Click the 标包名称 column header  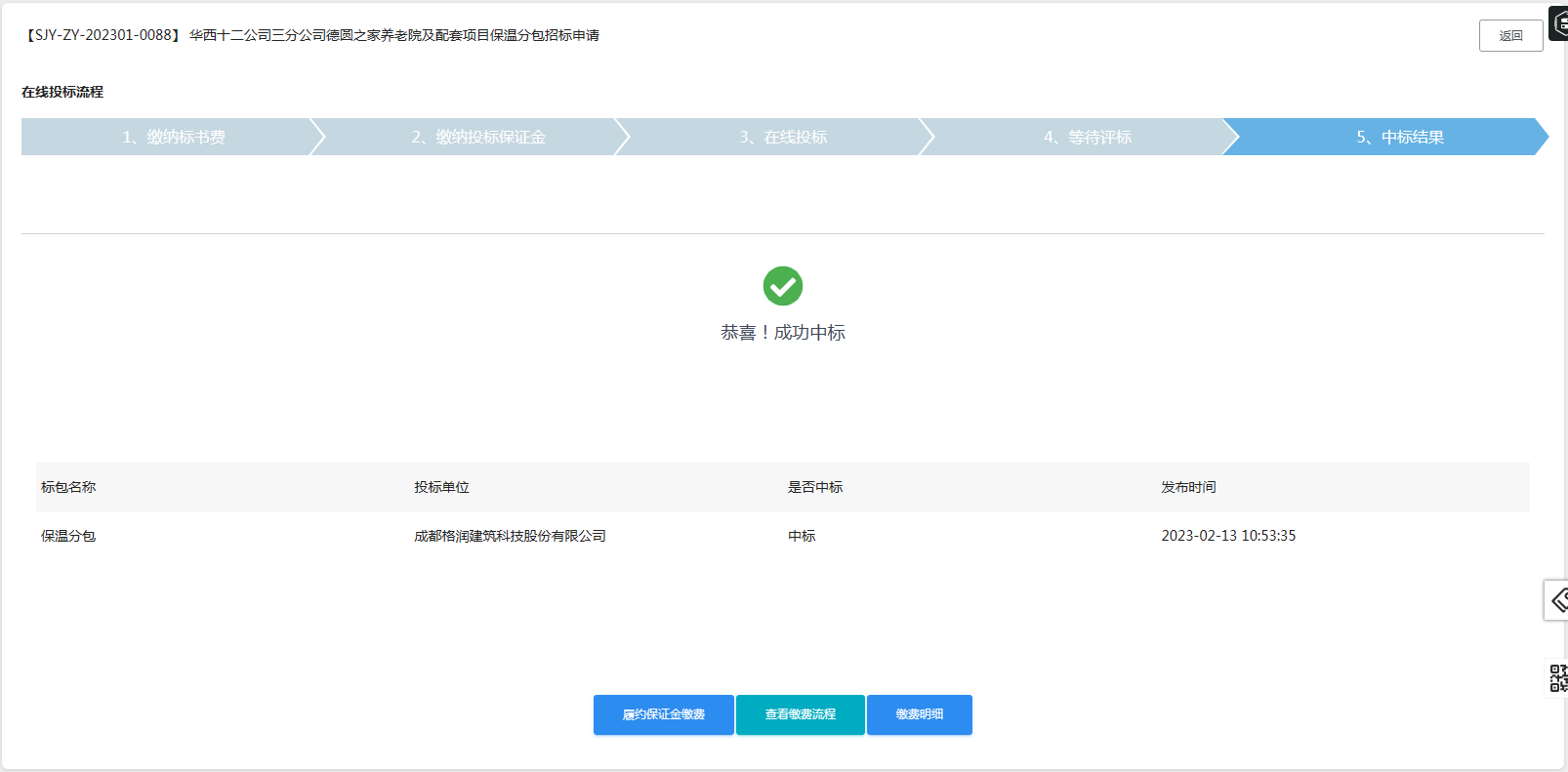pos(68,487)
